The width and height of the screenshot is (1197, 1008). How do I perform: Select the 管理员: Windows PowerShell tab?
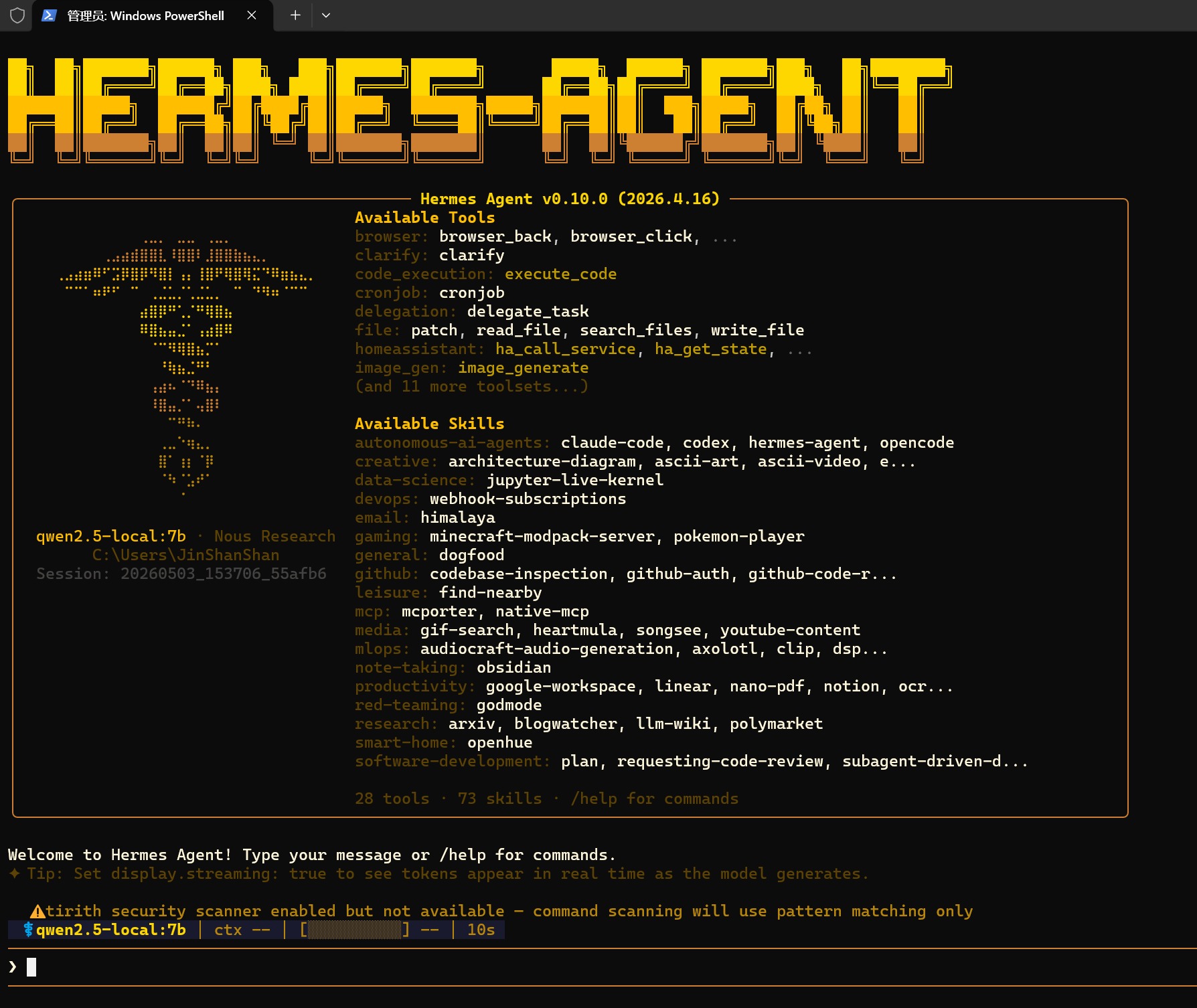click(x=153, y=15)
